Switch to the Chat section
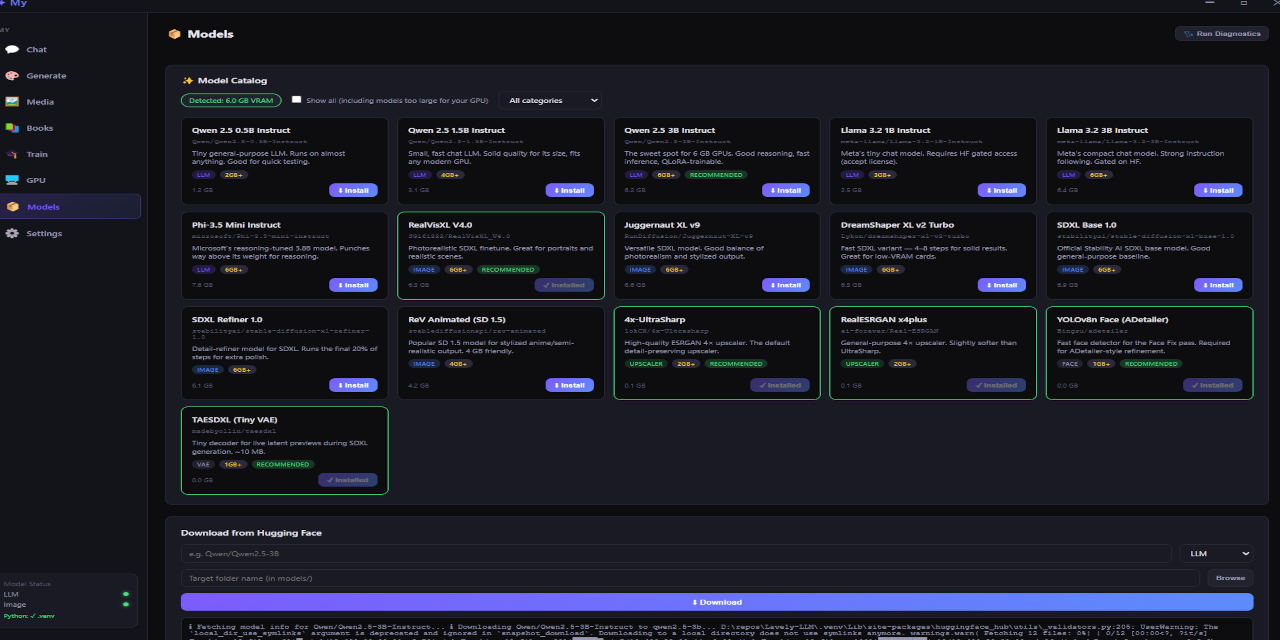 pos(37,49)
